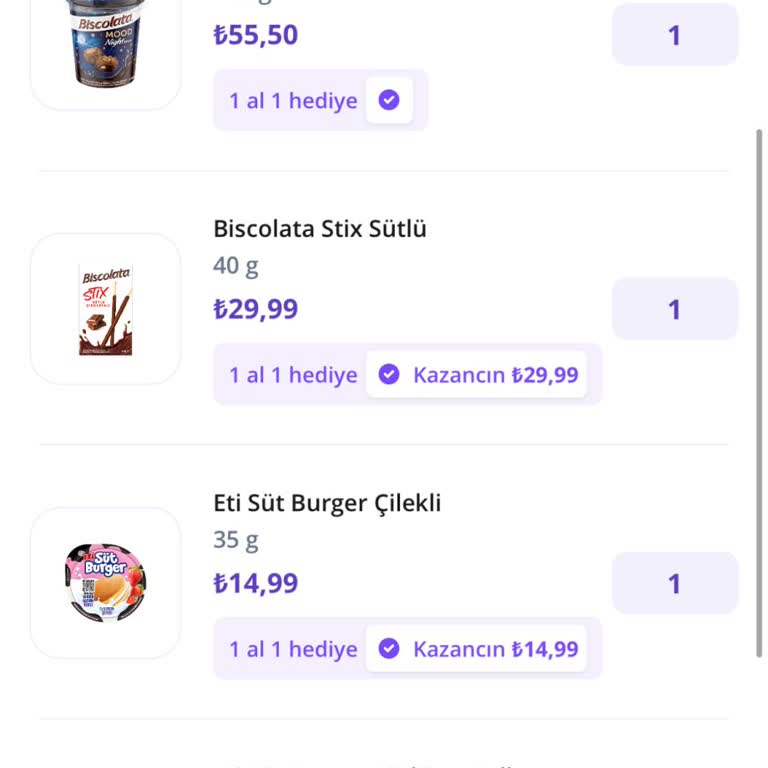Open the Eti Süt Burger product image
The height and width of the screenshot is (768, 768).
(x=106, y=583)
